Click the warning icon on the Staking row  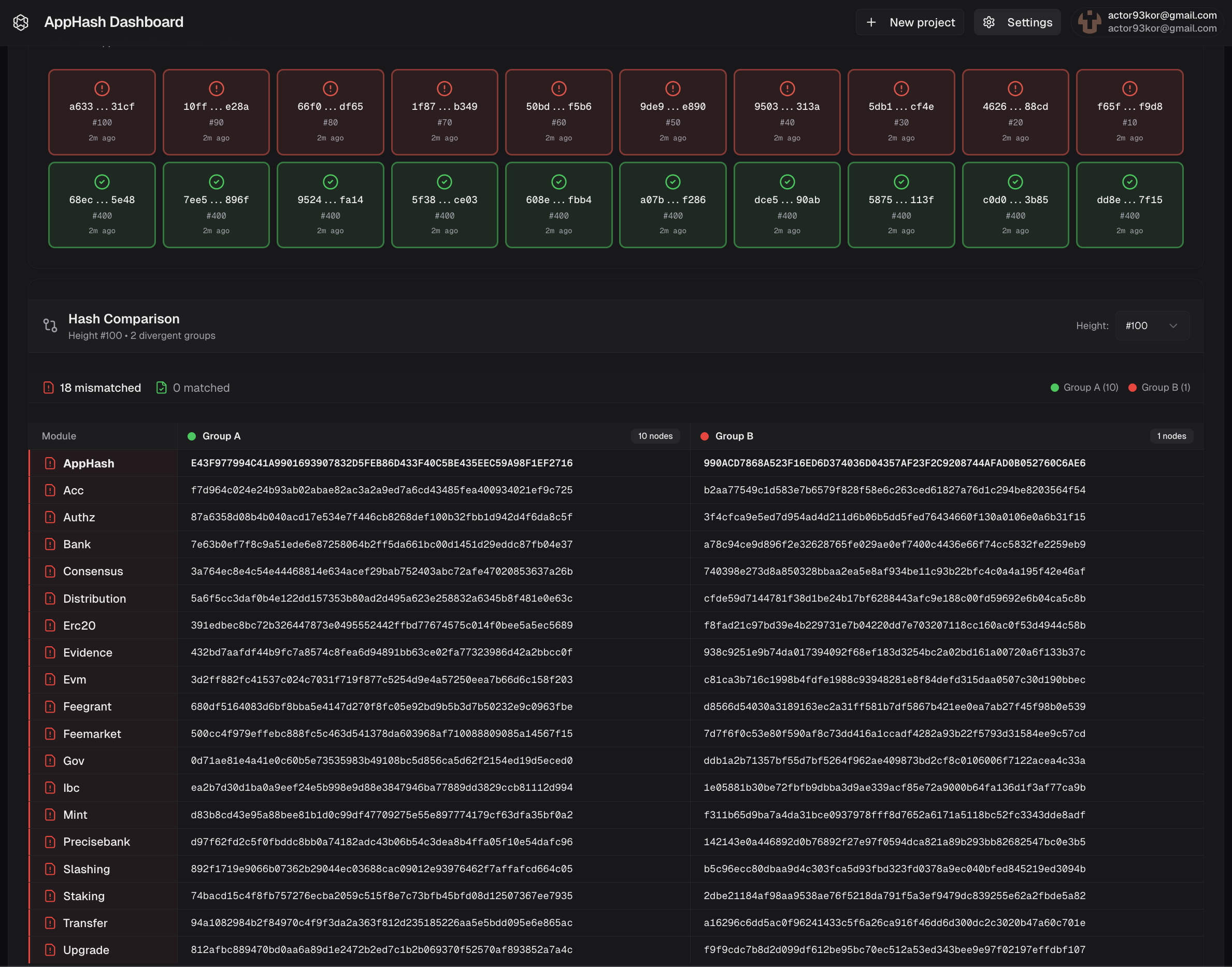pyautogui.click(x=50, y=896)
